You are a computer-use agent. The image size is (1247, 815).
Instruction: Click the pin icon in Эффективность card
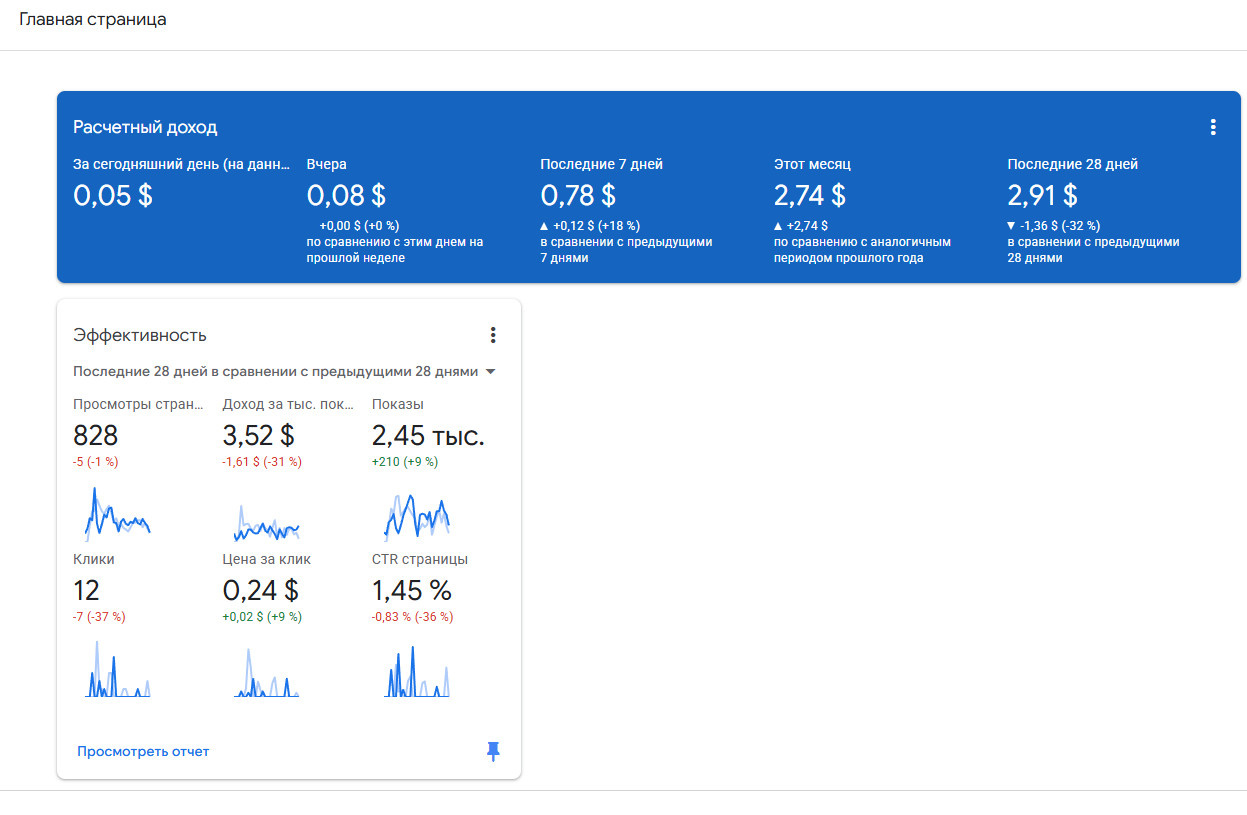pyautogui.click(x=492, y=751)
